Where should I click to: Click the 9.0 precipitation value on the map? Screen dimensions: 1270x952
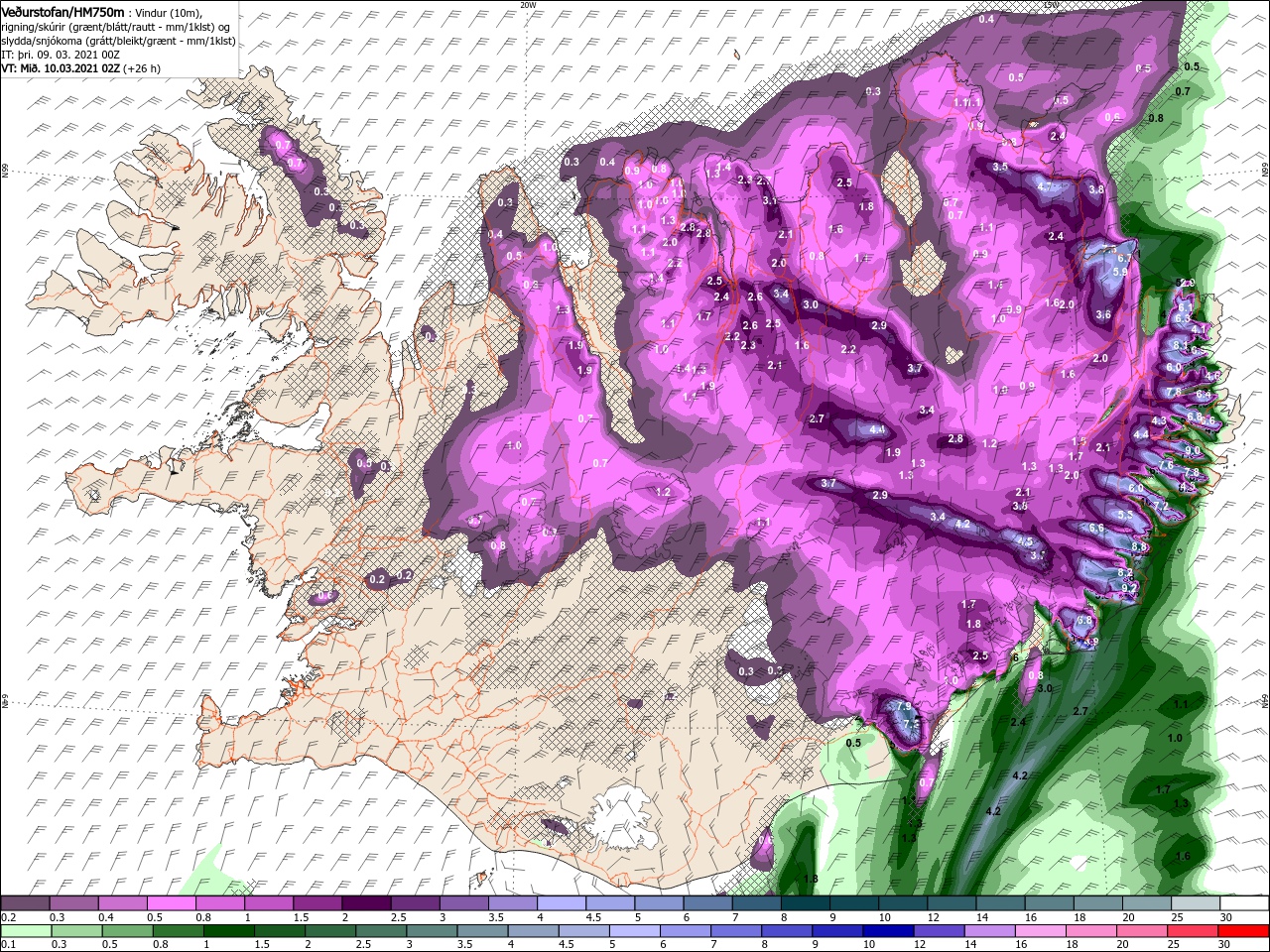[x=1192, y=451]
